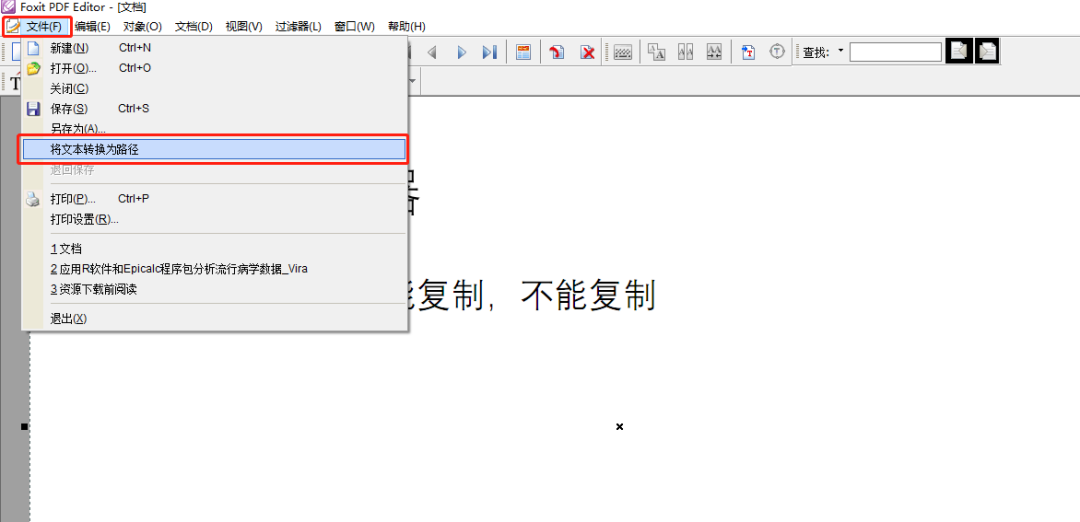Open the 编辑(E) menu

(x=92, y=26)
